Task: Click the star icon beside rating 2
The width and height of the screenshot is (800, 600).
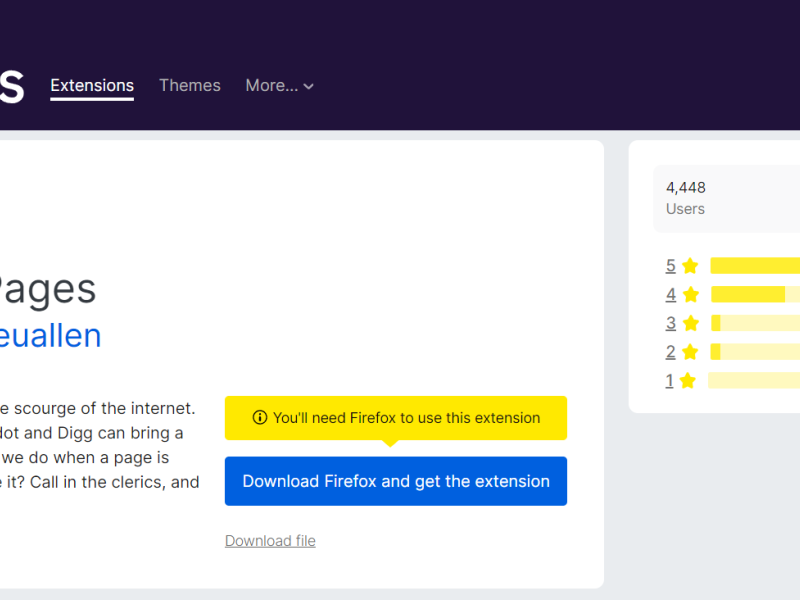Action: [690, 351]
